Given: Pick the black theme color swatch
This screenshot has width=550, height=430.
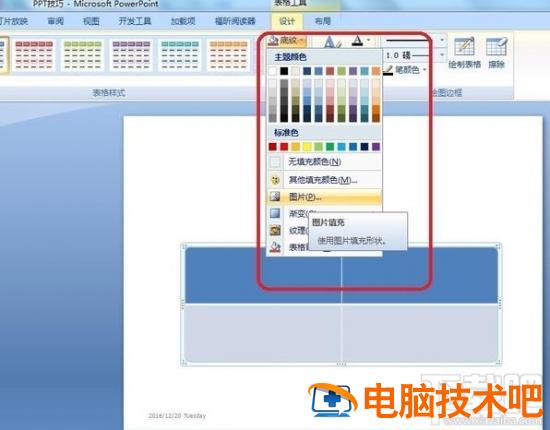Looking at the screenshot, I should [284, 71].
